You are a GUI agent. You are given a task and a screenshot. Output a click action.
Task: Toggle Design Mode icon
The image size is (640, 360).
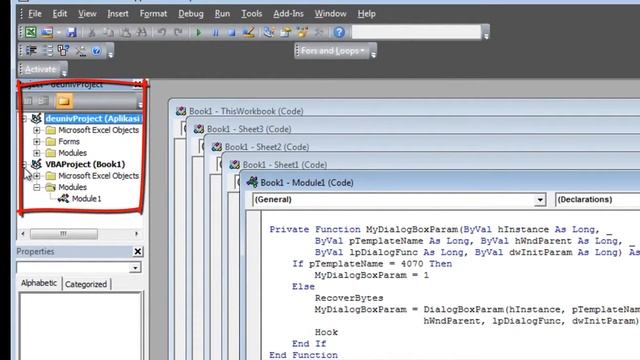tap(248, 32)
